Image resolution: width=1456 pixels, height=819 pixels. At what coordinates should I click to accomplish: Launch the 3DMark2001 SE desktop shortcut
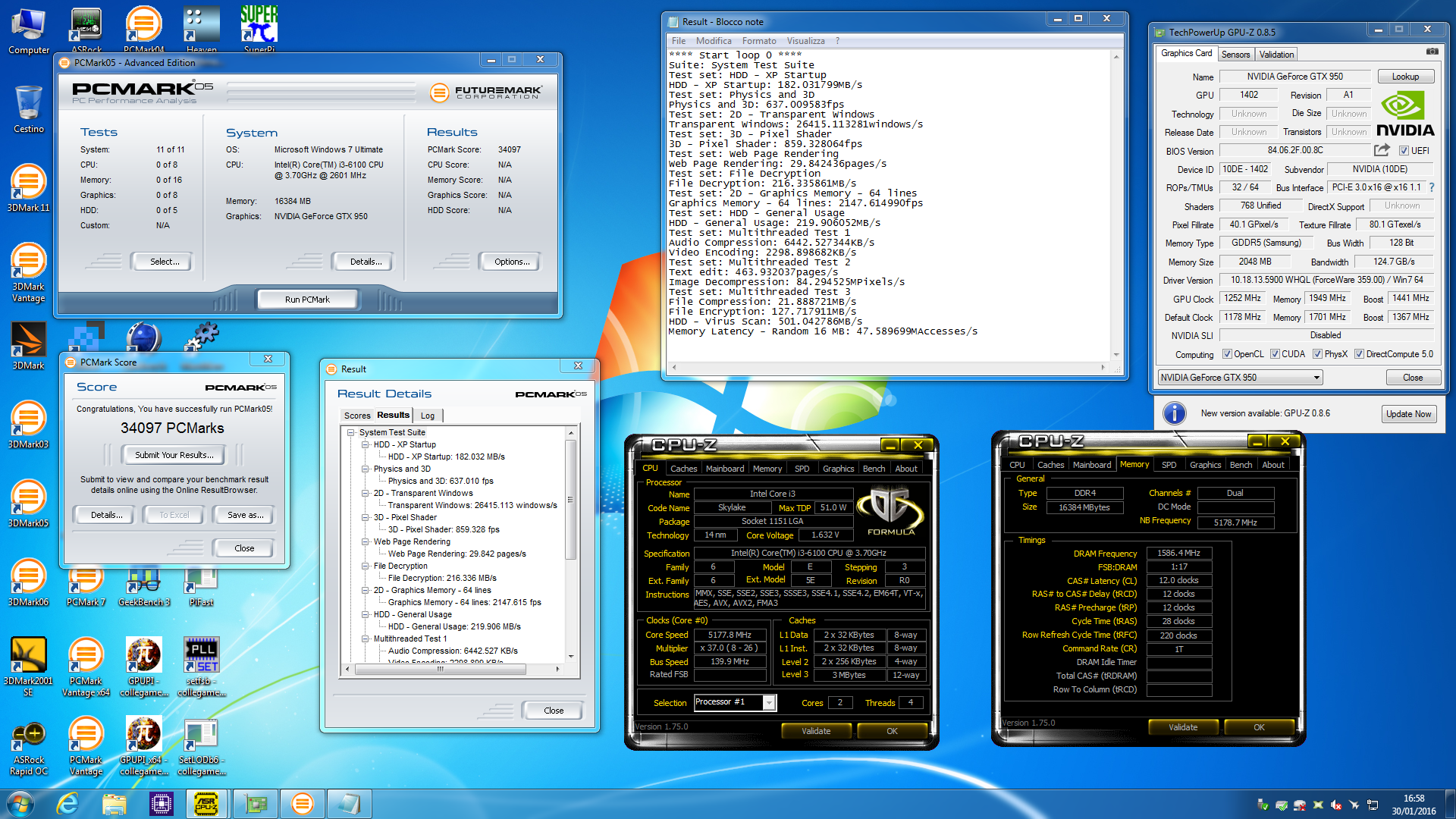point(29,666)
